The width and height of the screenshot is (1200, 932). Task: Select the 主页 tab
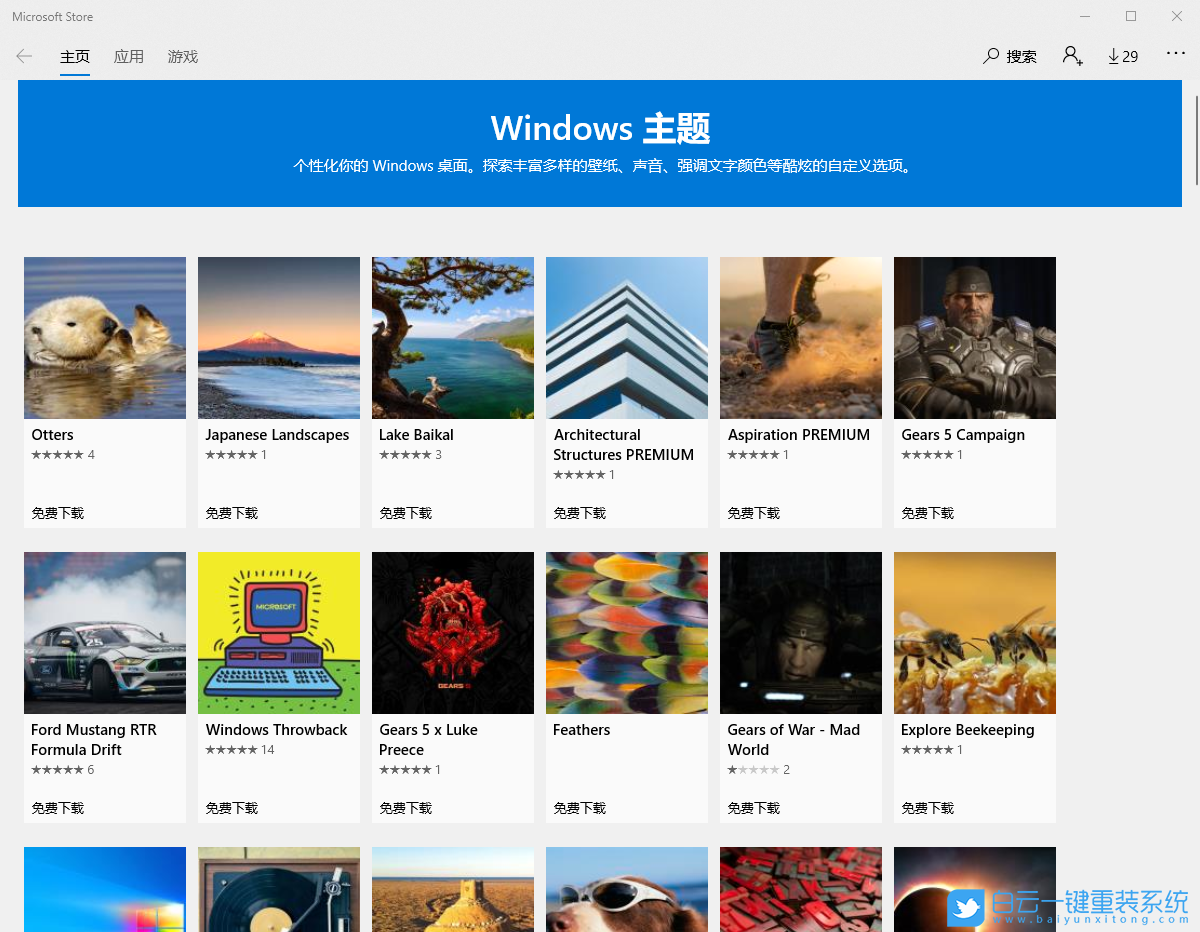click(x=75, y=56)
